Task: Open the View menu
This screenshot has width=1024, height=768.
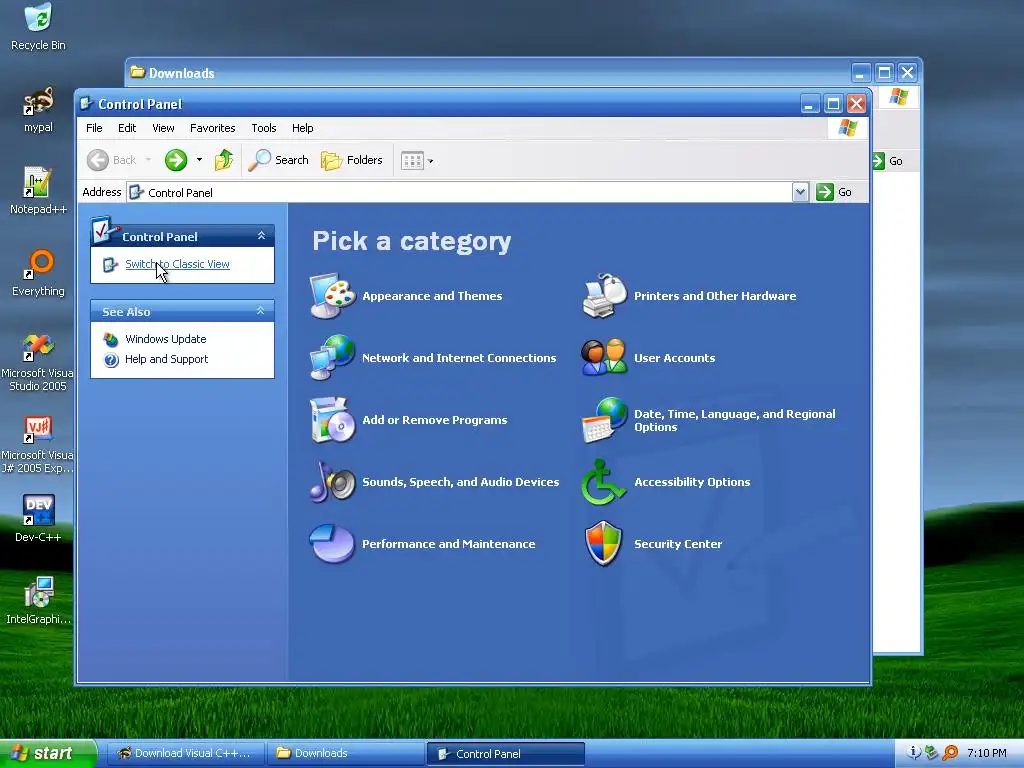Action: pos(163,128)
